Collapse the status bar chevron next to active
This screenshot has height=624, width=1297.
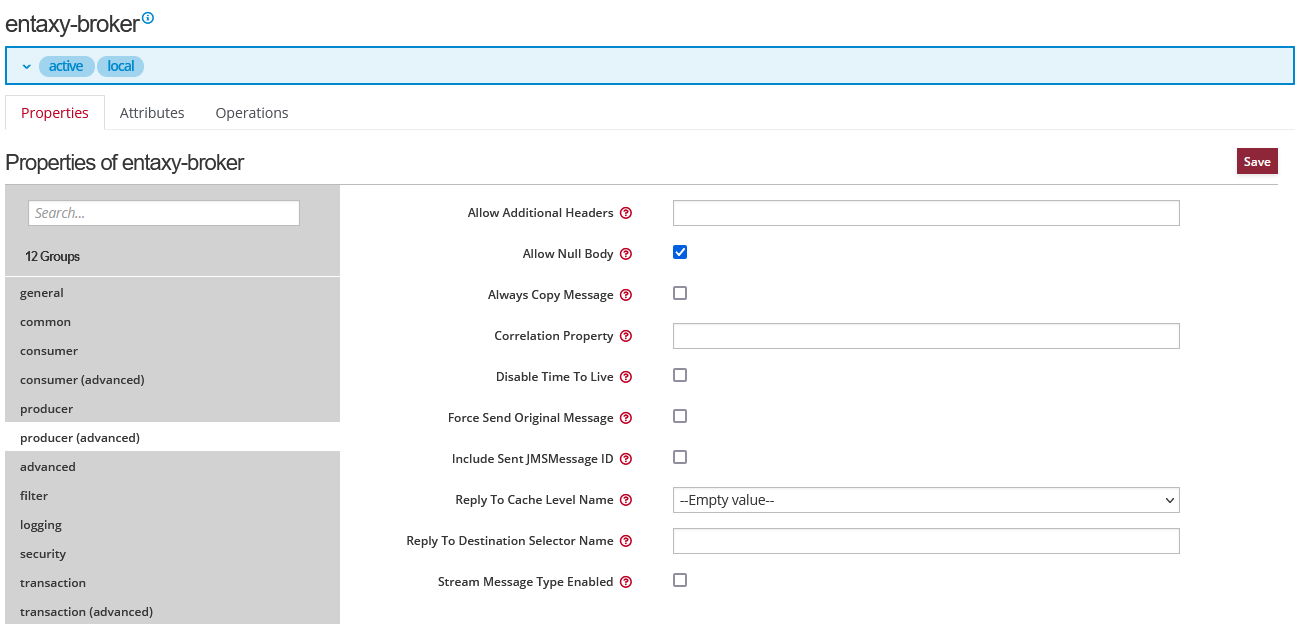tap(27, 67)
